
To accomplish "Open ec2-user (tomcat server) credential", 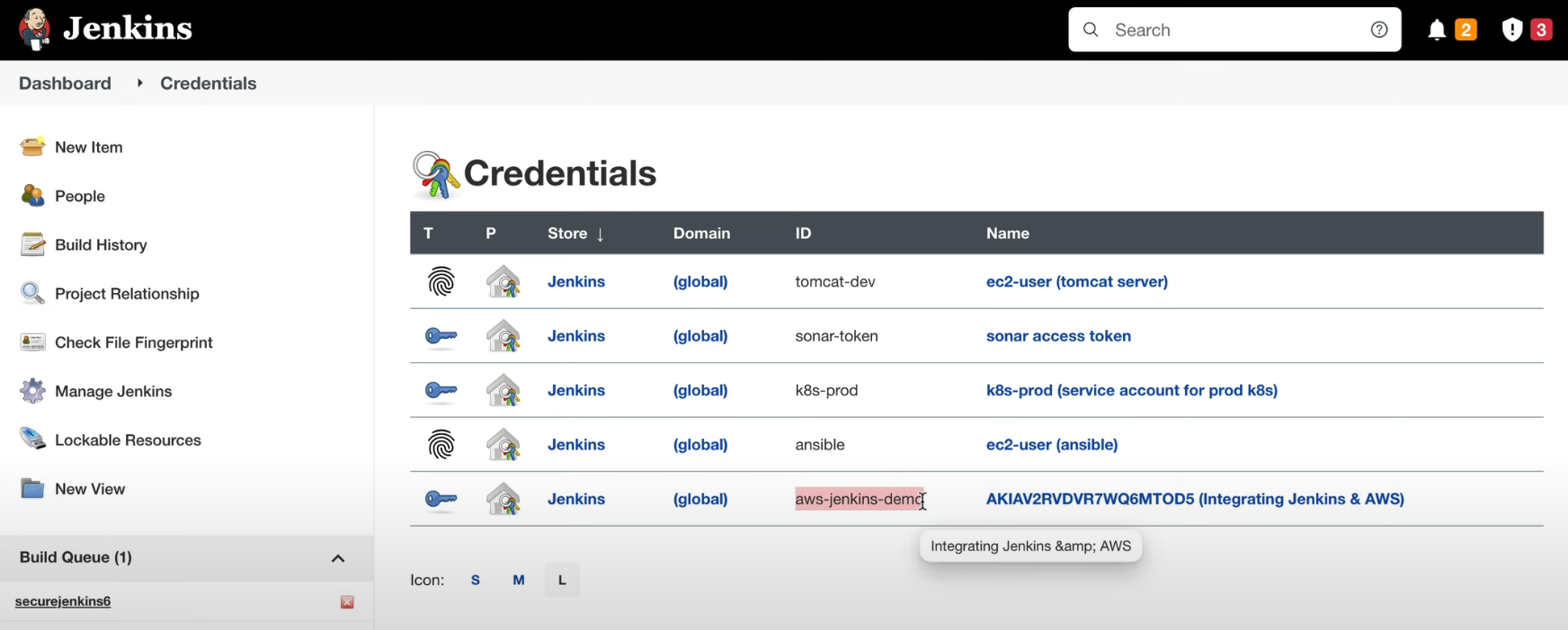I will point(1077,281).
